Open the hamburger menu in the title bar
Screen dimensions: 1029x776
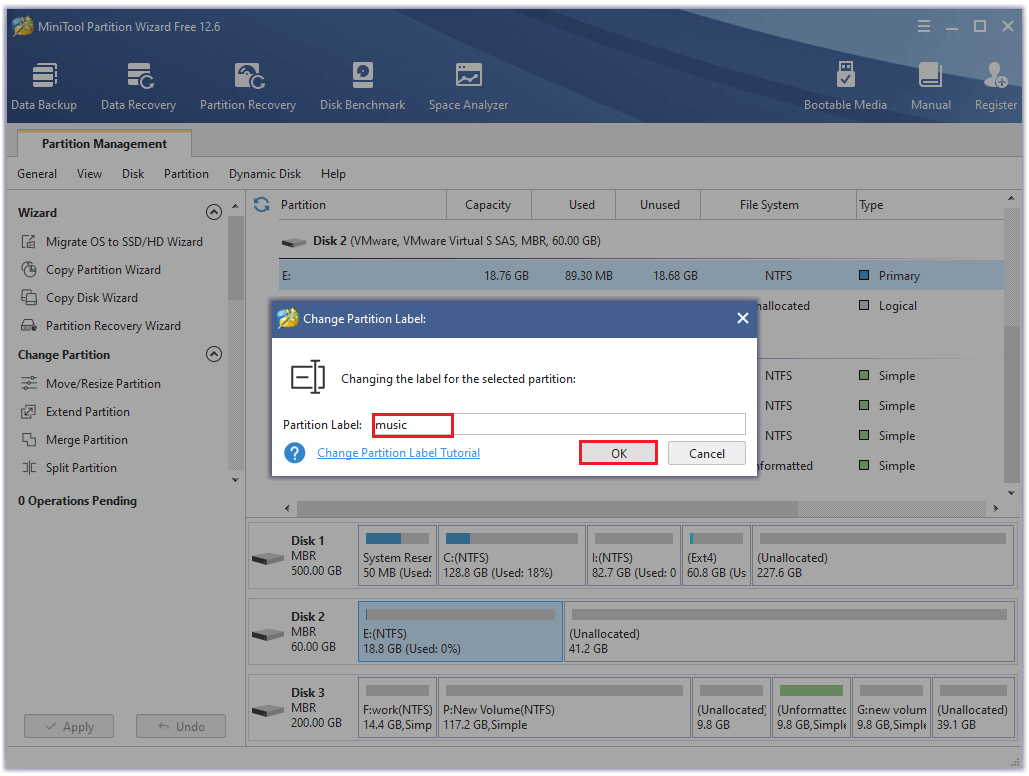924,26
